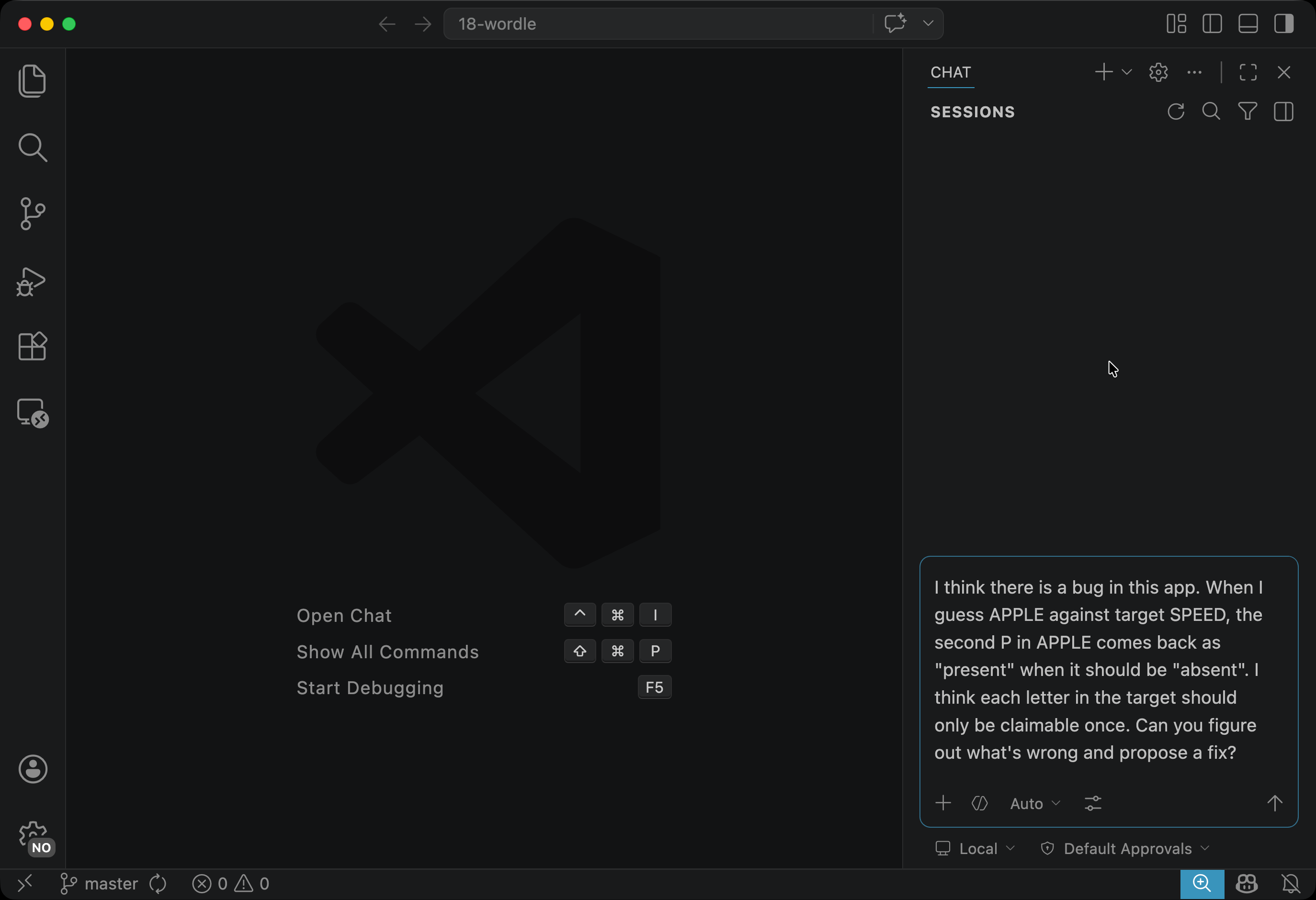1316x900 pixels.
Task: Send the chat message with the arrow
Action: (1275, 803)
